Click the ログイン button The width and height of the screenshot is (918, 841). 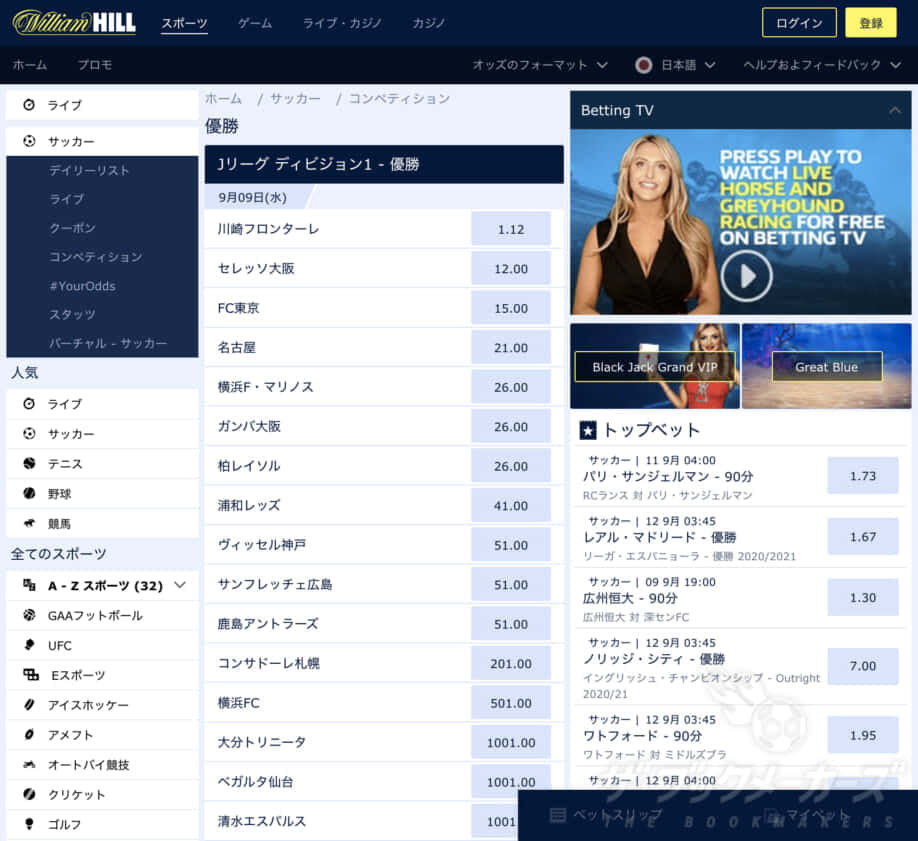(799, 23)
